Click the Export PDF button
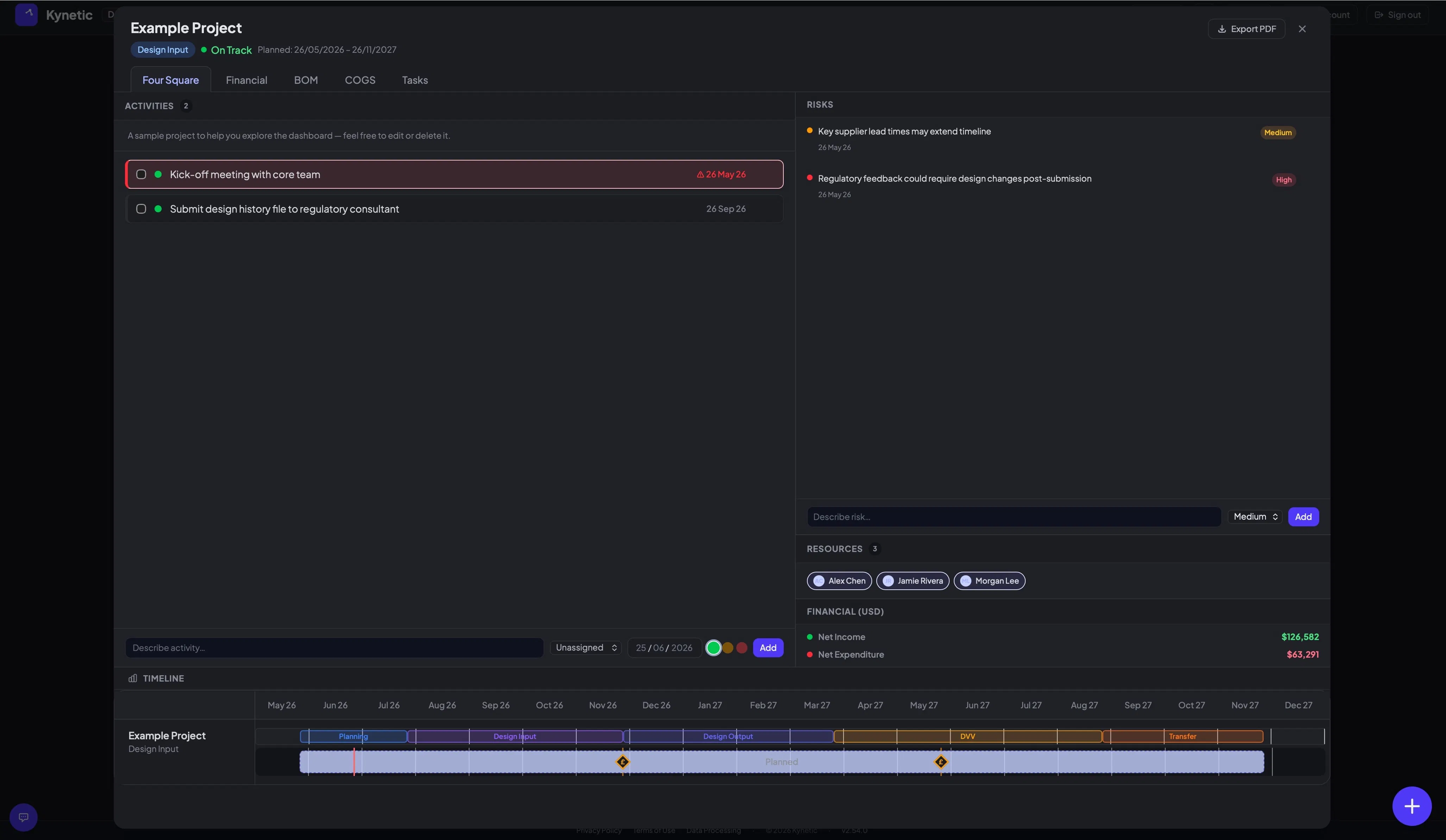This screenshot has height=840, width=1446. coord(1246,29)
